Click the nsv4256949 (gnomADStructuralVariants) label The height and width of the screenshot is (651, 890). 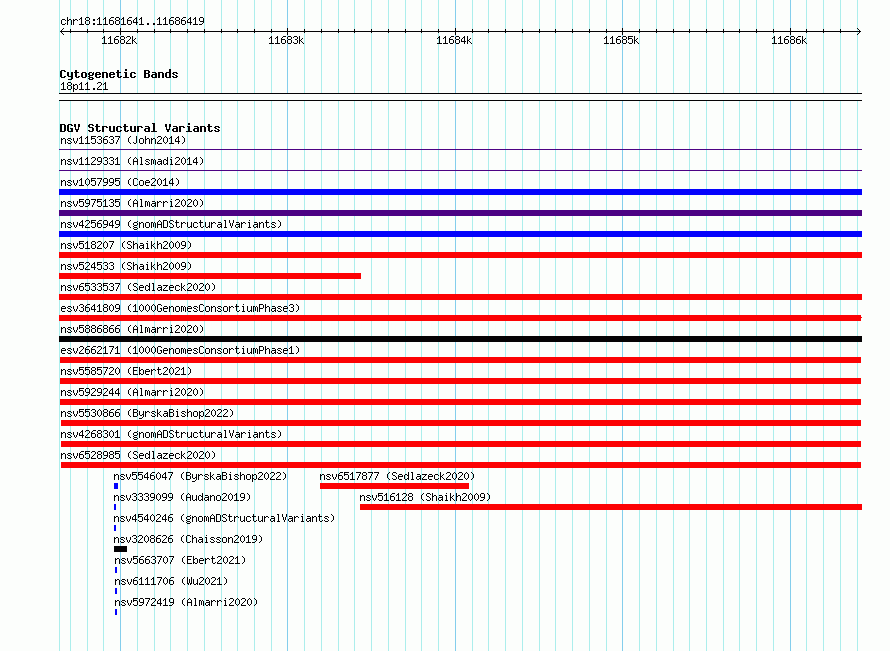tap(171, 224)
